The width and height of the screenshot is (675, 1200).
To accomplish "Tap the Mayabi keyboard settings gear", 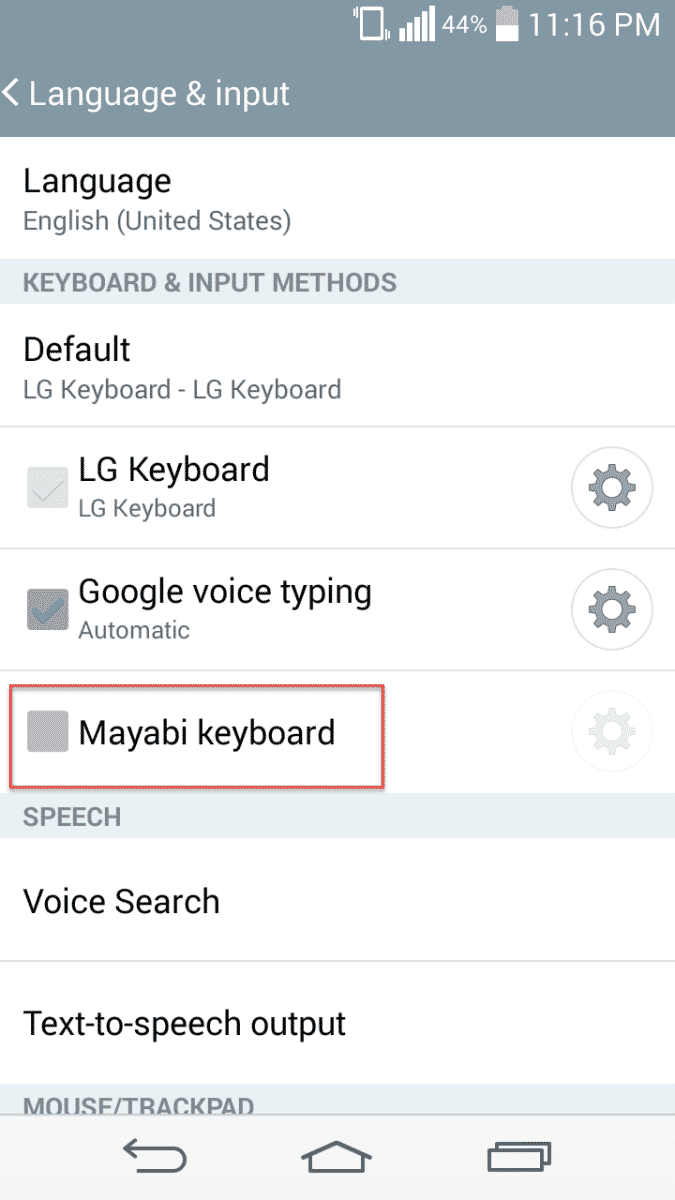I will click(611, 732).
